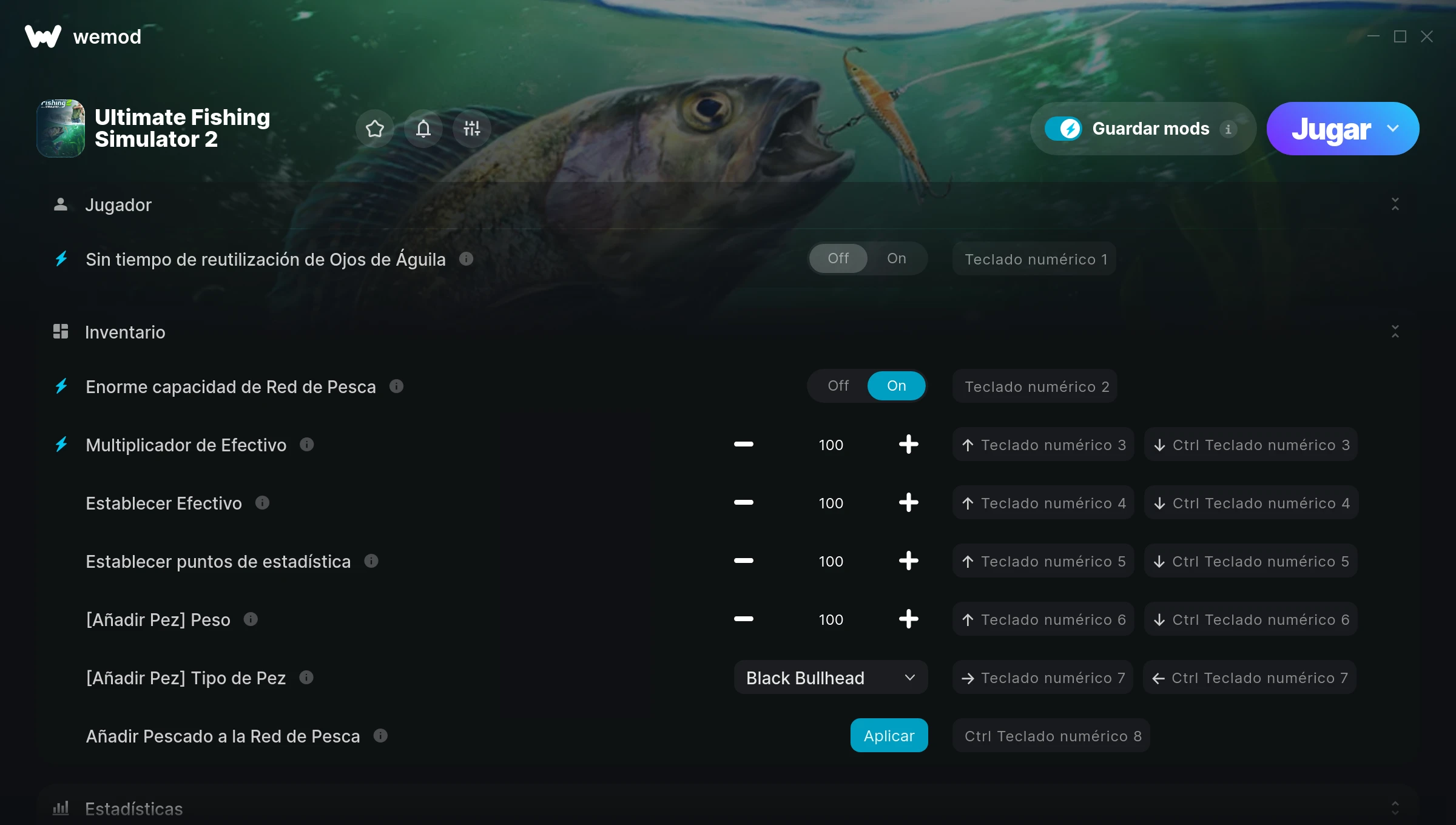1456x825 pixels.
Task: Turn Off Enorme capacidad de Red de Pesca
Action: click(838, 386)
